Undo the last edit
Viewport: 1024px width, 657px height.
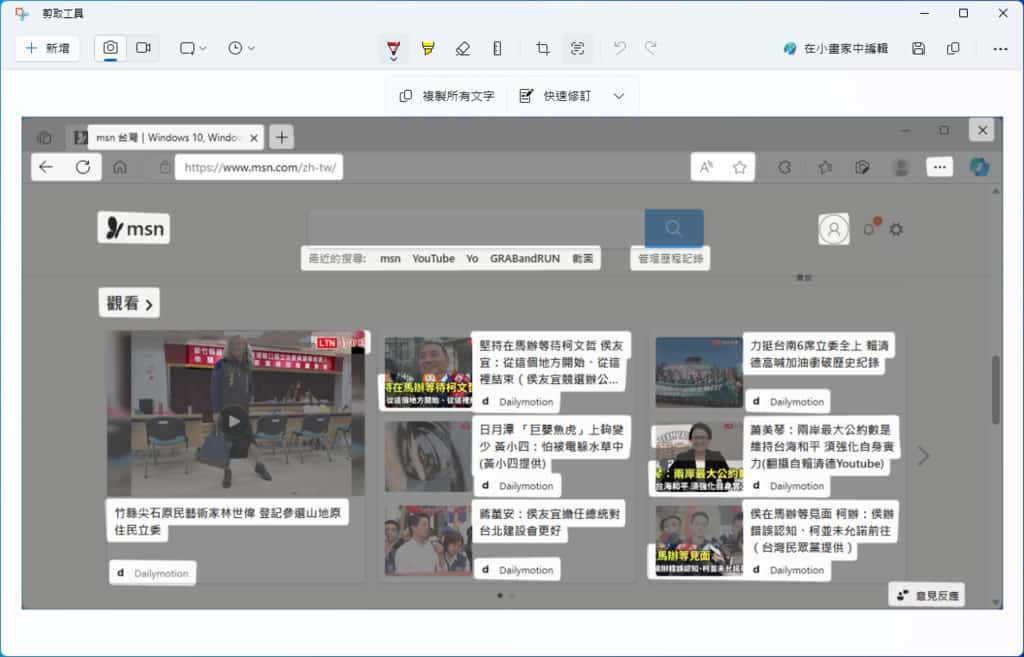coord(620,48)
